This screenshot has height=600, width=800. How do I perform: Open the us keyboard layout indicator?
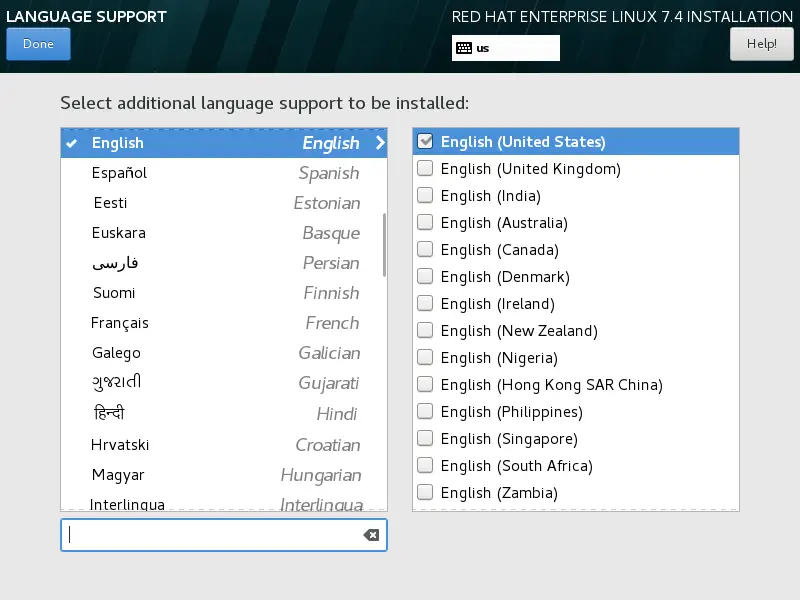[506, 48]
